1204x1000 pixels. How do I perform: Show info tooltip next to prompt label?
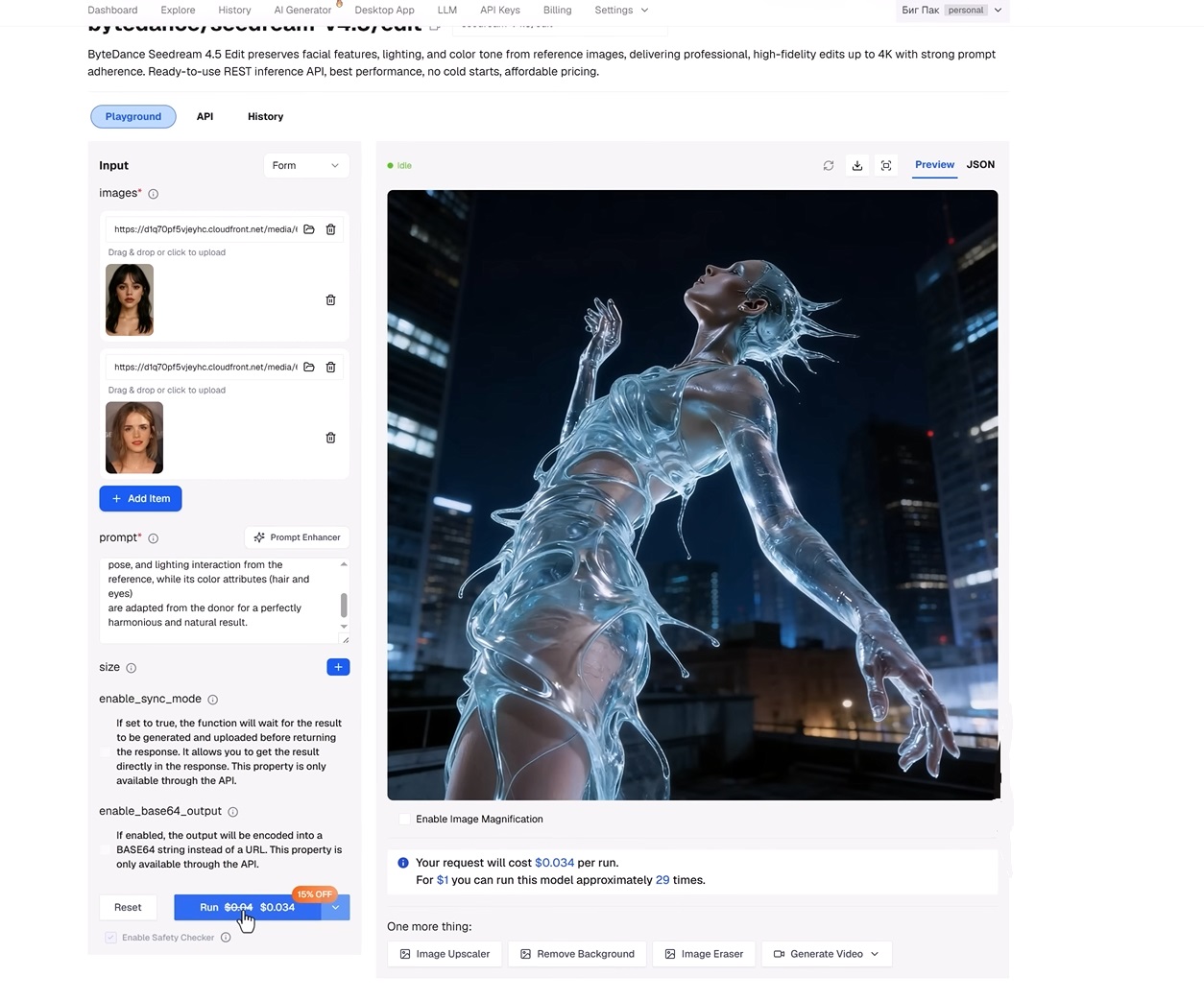click(x=154, y=538)
